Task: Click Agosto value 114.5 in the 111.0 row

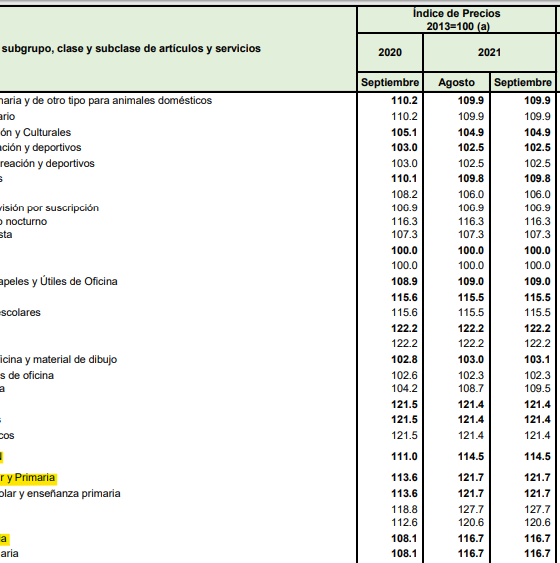Action: tap(471, 457)
